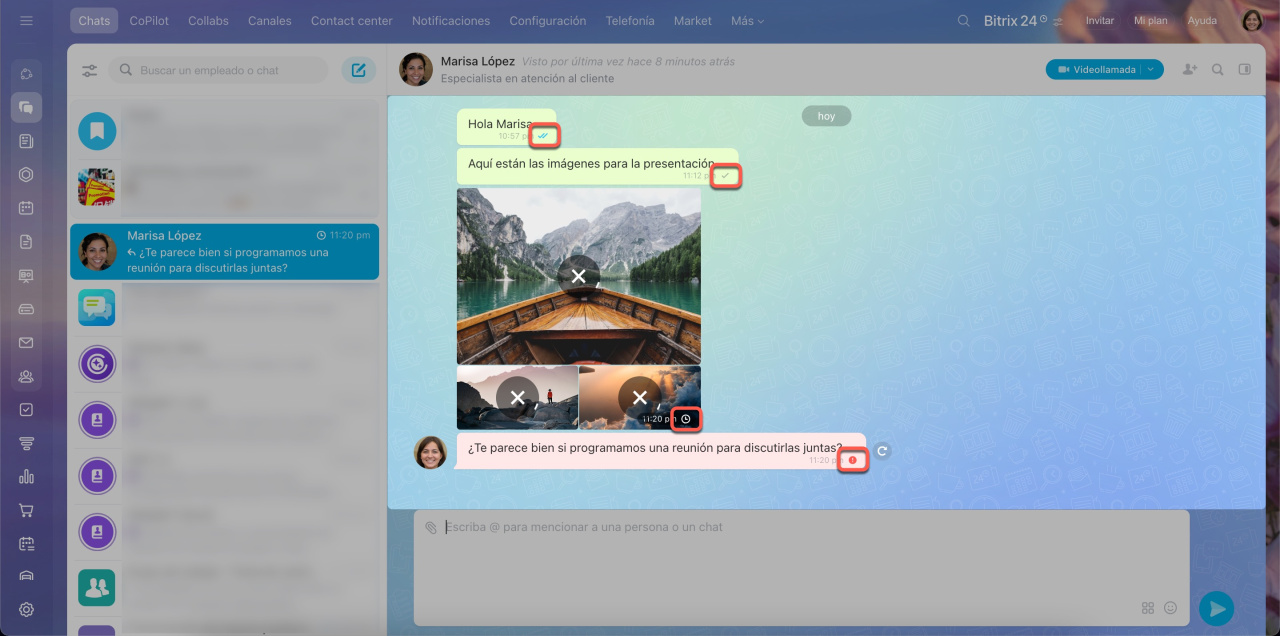
Task: Open the Collabs tab
Action: pyautogui.click(x=208, y=20)
